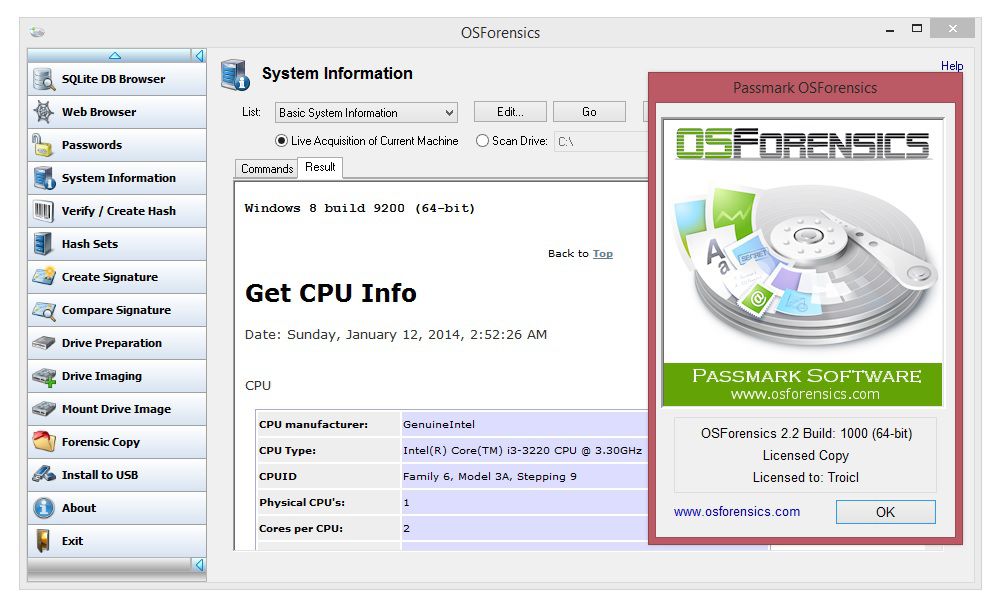This screenshot has width=998, height=607.
Task: Follow the Back to Top link
Action: [602, 254]
